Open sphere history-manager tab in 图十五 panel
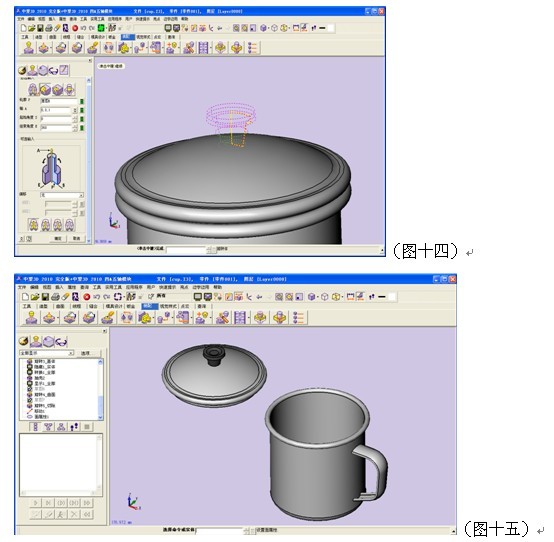This screenshot has height=542, width=554. tap(23, 341)
